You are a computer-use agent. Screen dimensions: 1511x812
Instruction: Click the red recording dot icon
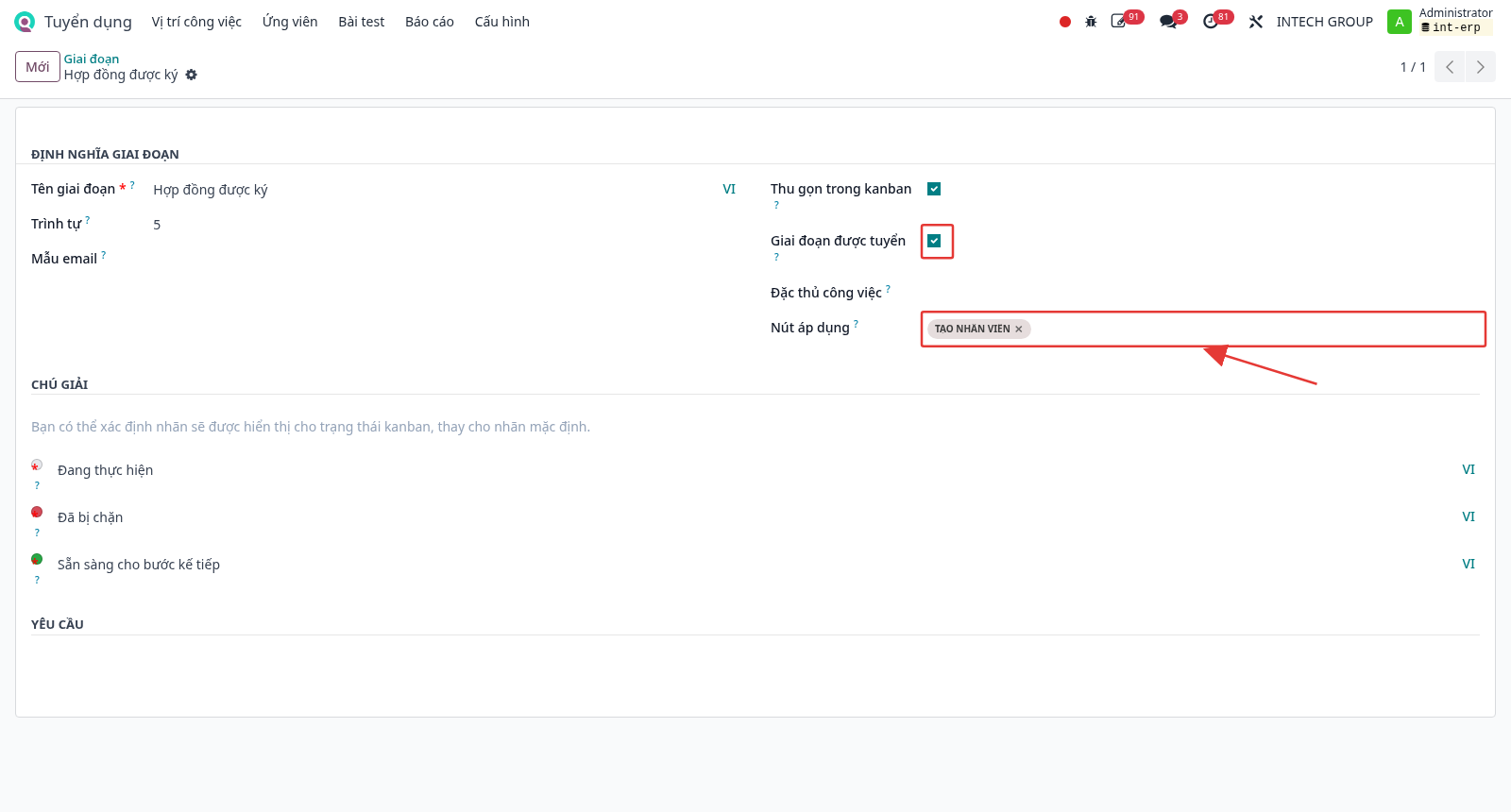tap(1065, 22)
